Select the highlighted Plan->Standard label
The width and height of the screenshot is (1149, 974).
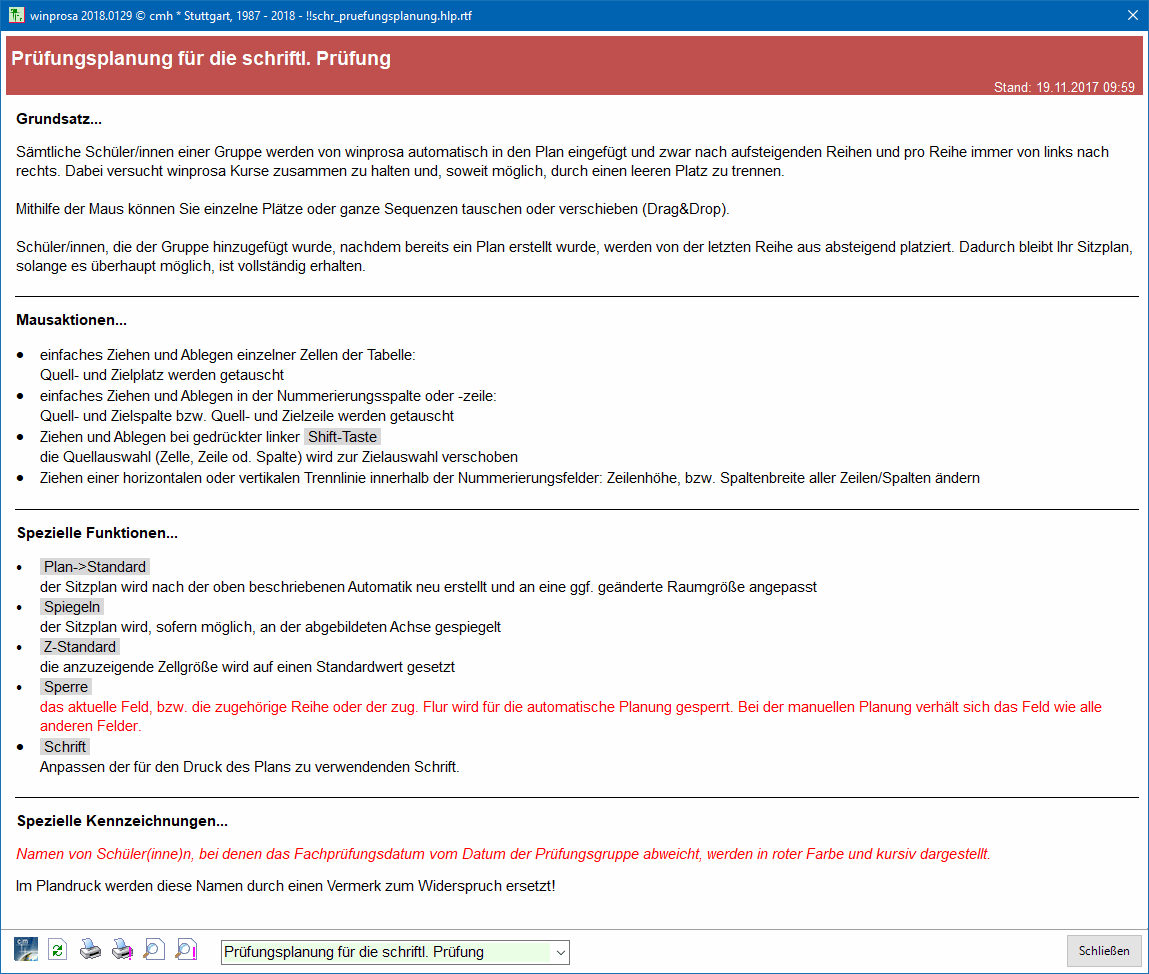(x=95, y=567)
